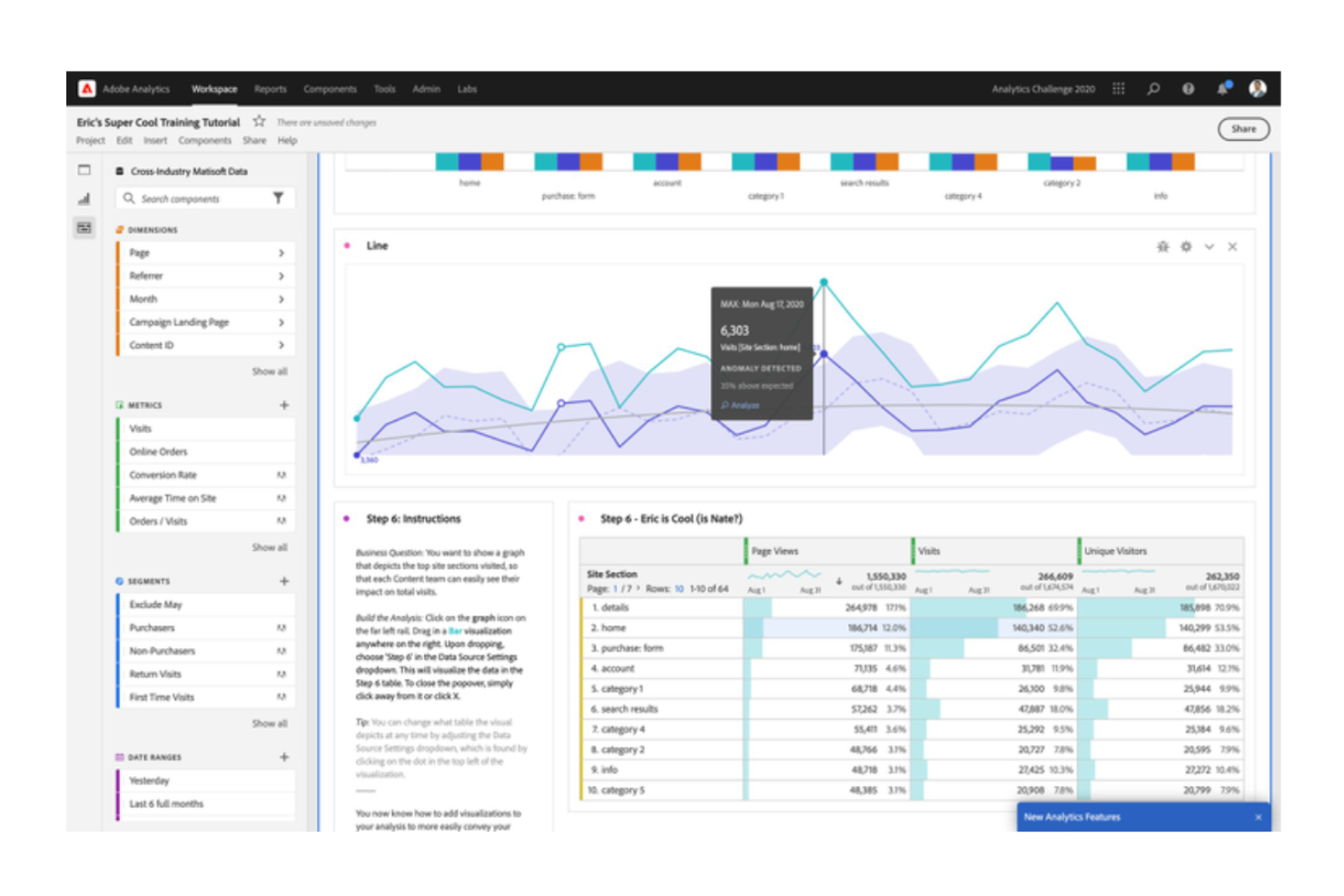The height and width of the screenshot is (896, 1344).
Task: Open the Insert menu
Action: click(155, 141)
